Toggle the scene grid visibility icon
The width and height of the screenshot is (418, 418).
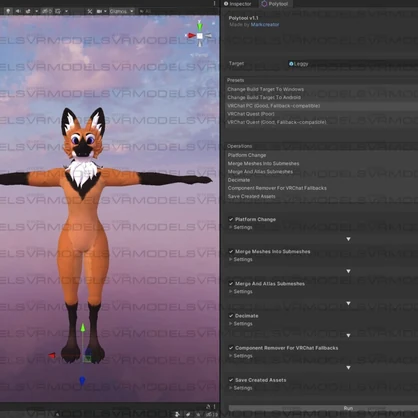(x=58, y=11)
